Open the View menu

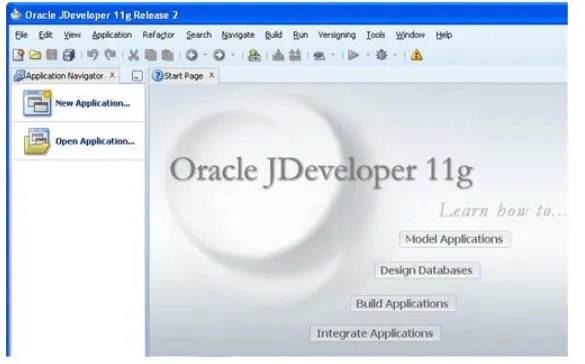pyautogui.click(x=72, y=35)
